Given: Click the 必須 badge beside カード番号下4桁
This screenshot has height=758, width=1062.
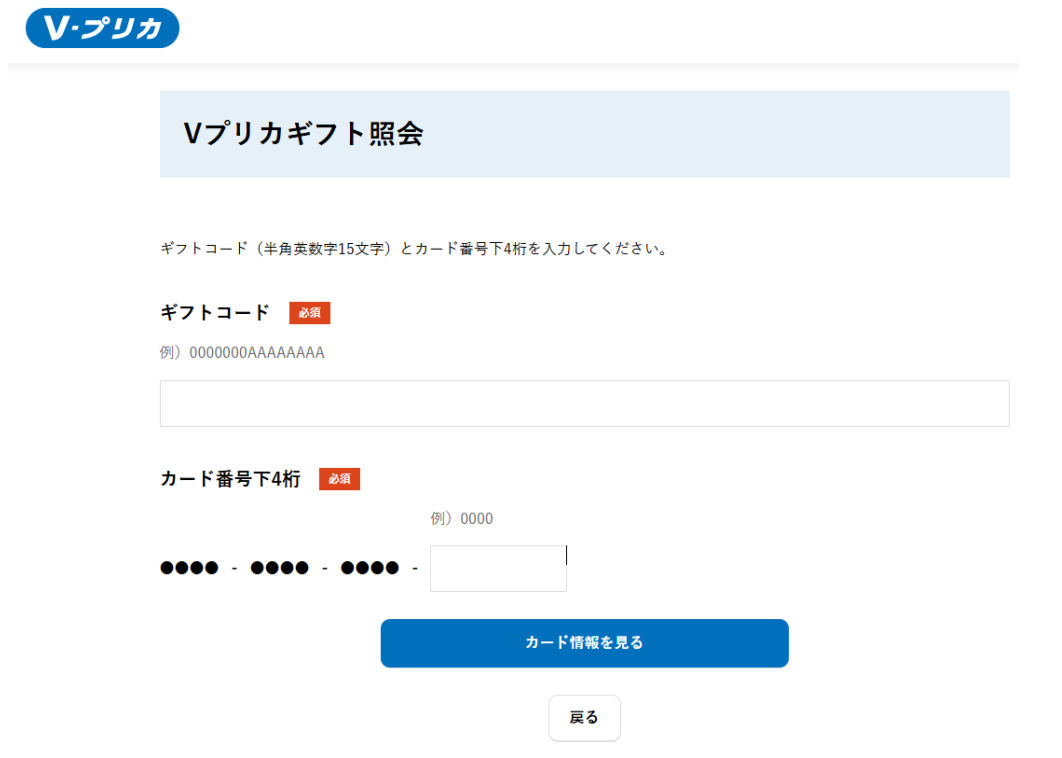Looking at the screenshot, I should [339, 479].
